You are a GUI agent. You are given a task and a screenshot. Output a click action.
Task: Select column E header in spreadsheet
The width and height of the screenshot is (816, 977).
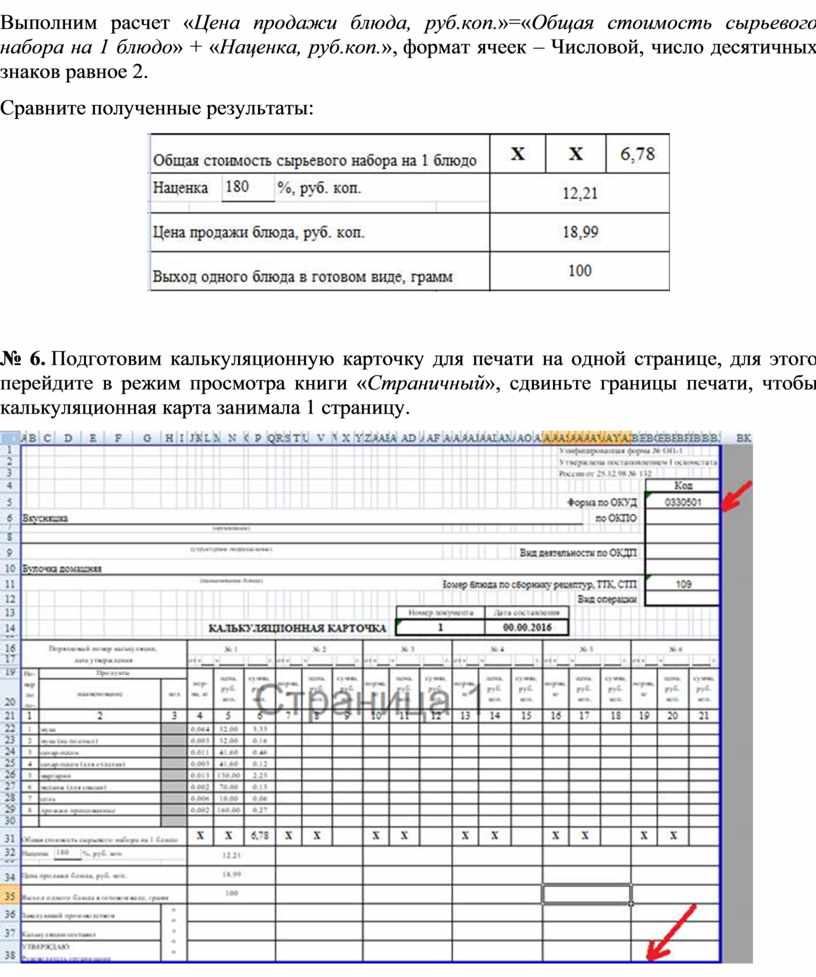(x=92, y=438)
